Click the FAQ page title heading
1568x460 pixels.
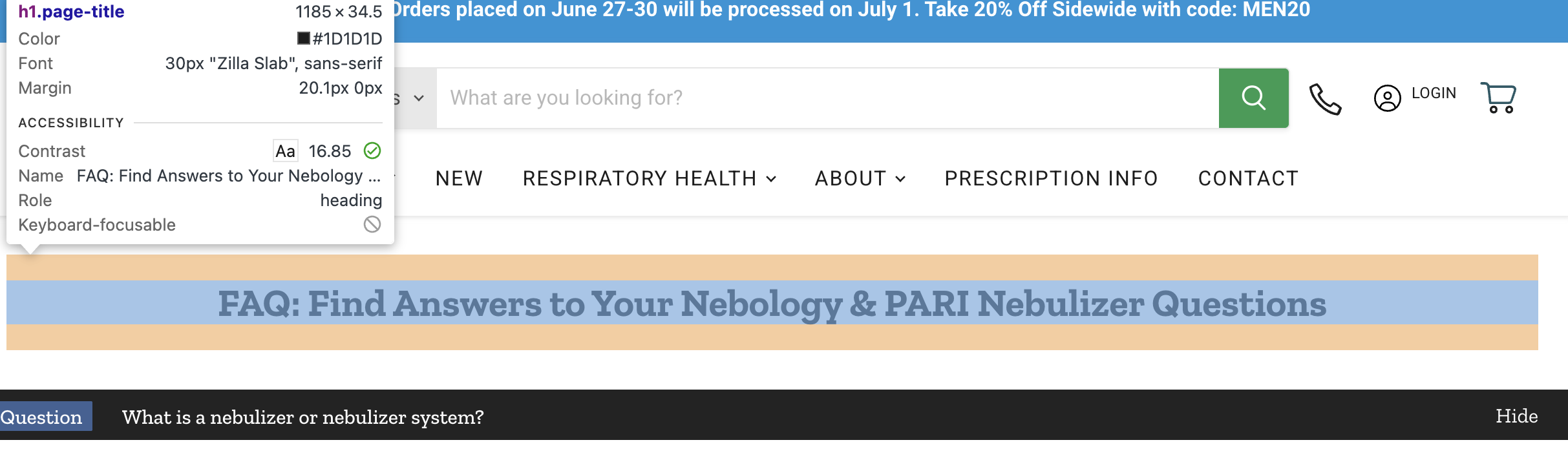772,303
